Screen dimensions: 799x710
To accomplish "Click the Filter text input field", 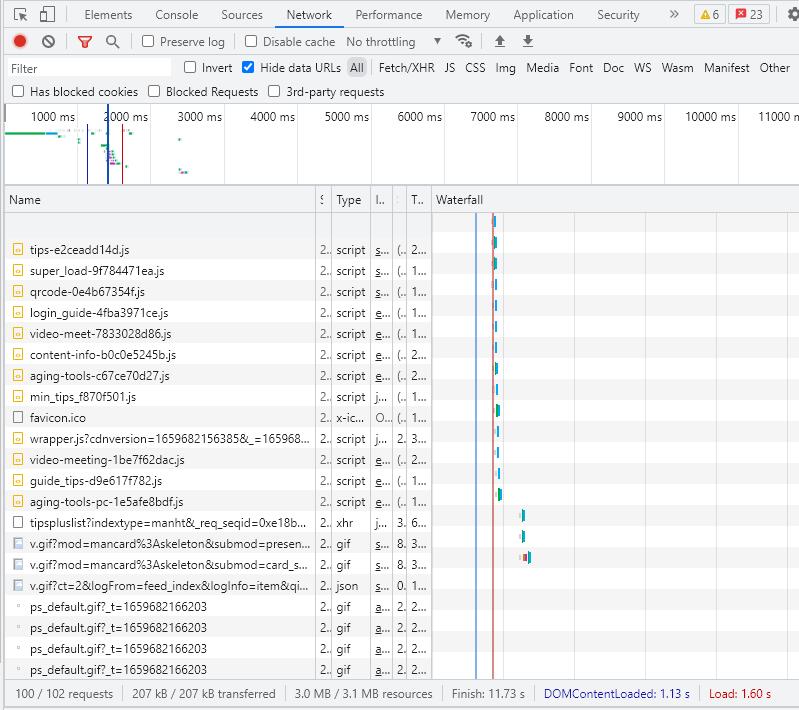I will point(90,68).
